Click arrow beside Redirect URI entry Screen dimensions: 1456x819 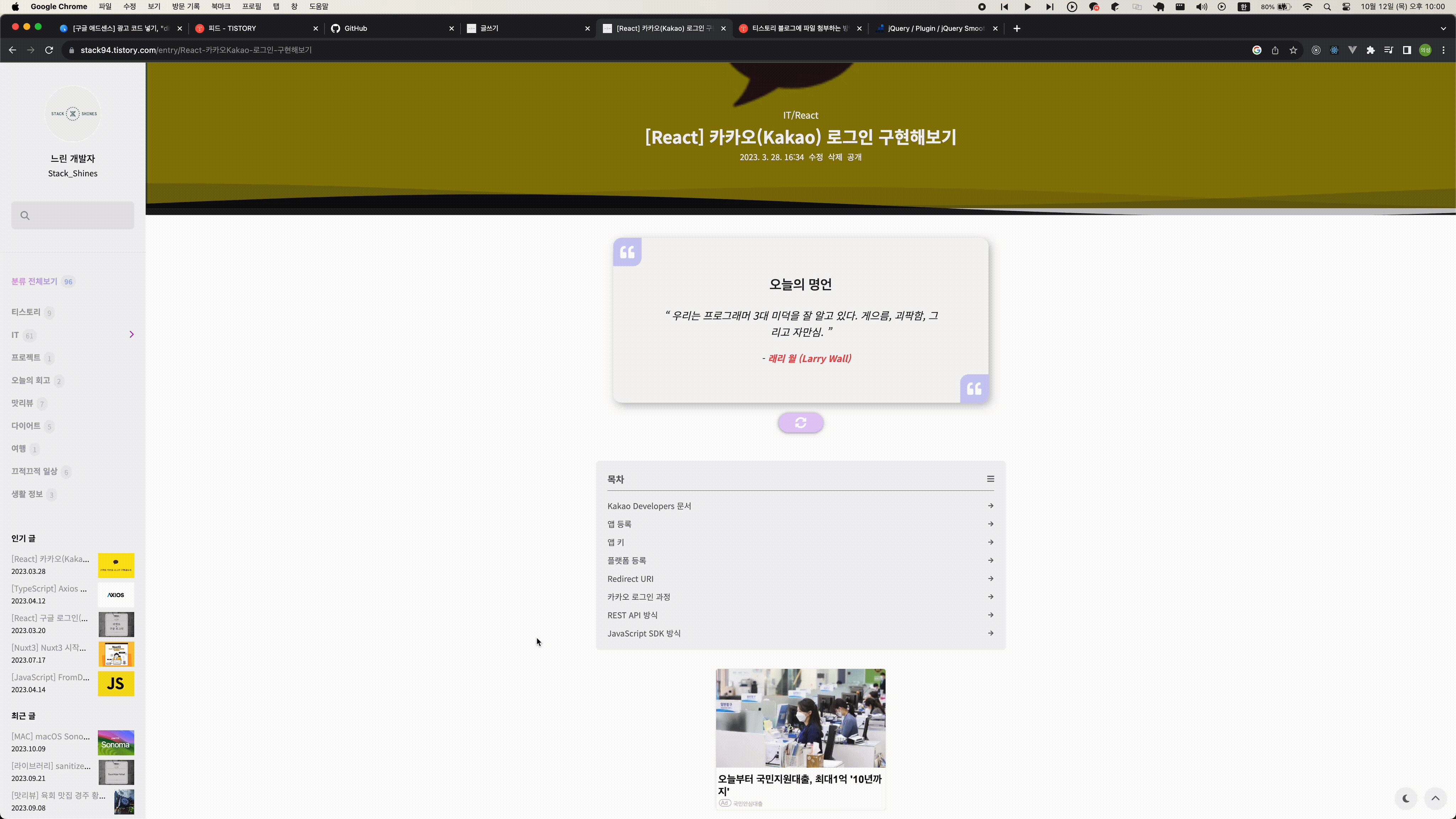click(990, 579)
